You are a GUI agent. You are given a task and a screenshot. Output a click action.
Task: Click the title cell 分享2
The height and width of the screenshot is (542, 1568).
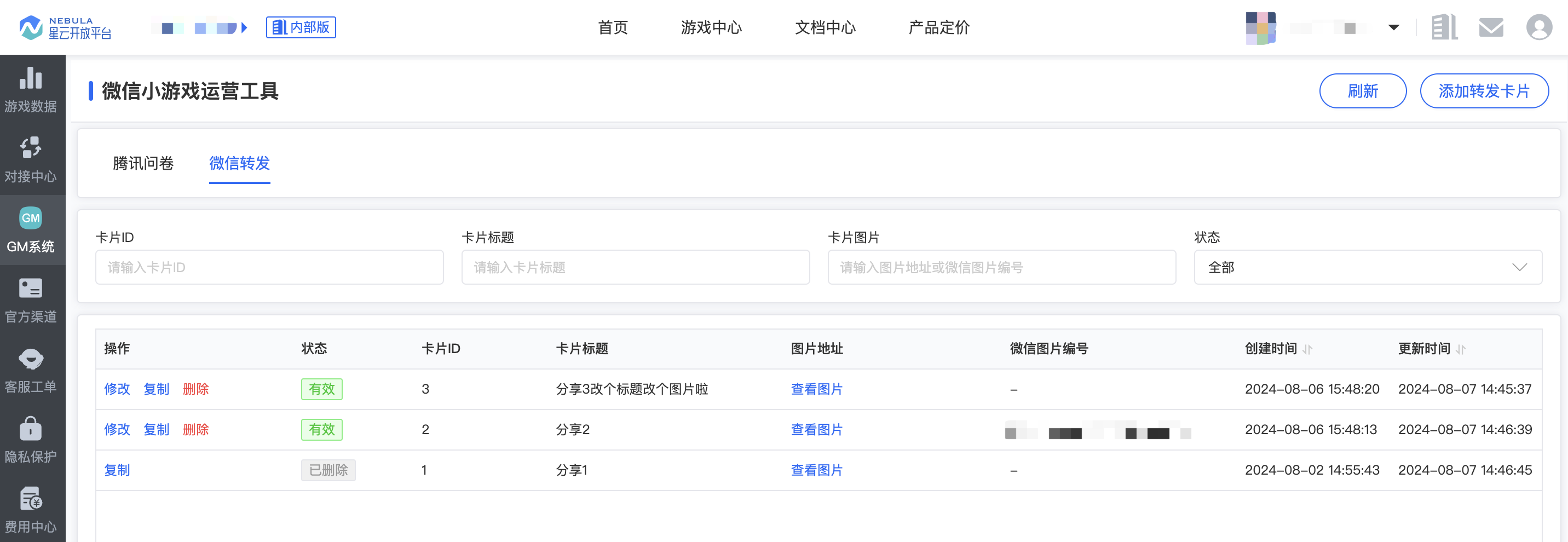[x=572, y=430]
